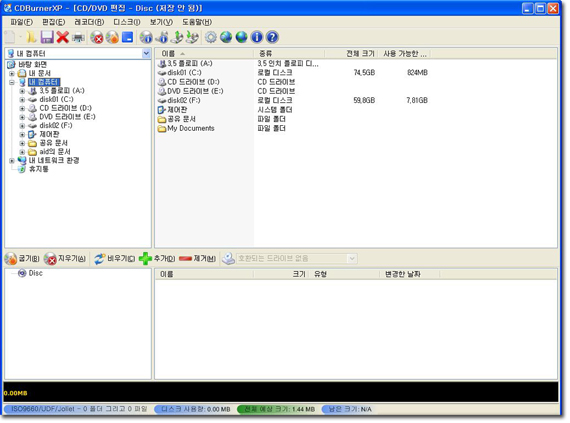The width and height of the screenshot is (570, 423).
Task: Expand the 내 문서 tree node
Action: 12,73
